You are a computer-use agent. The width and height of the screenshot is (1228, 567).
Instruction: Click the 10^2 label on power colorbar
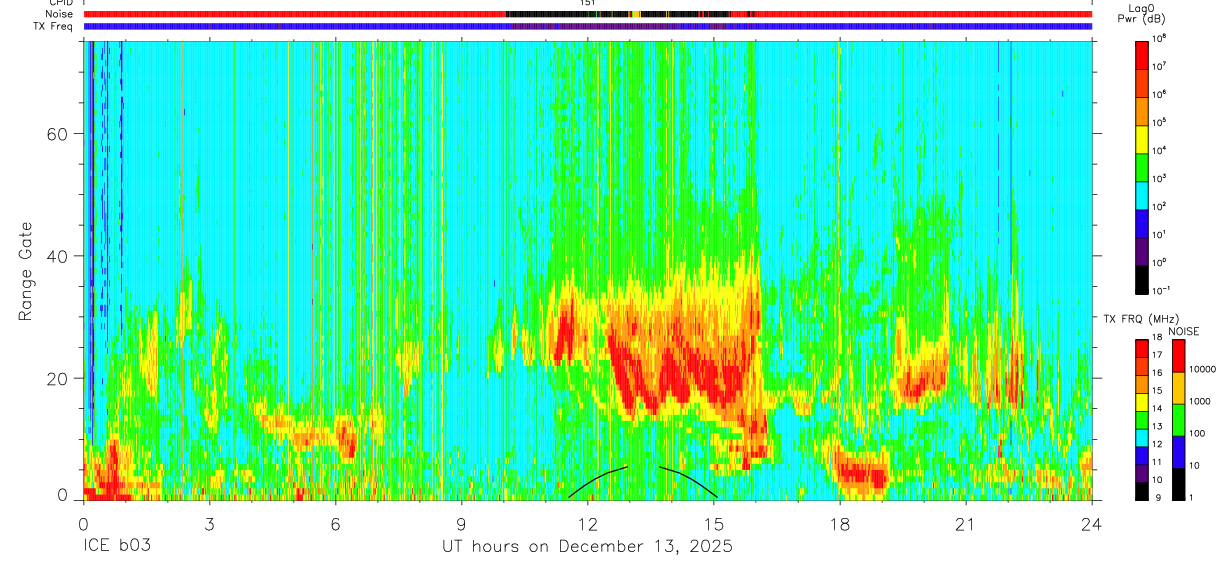pos(1160,206)
